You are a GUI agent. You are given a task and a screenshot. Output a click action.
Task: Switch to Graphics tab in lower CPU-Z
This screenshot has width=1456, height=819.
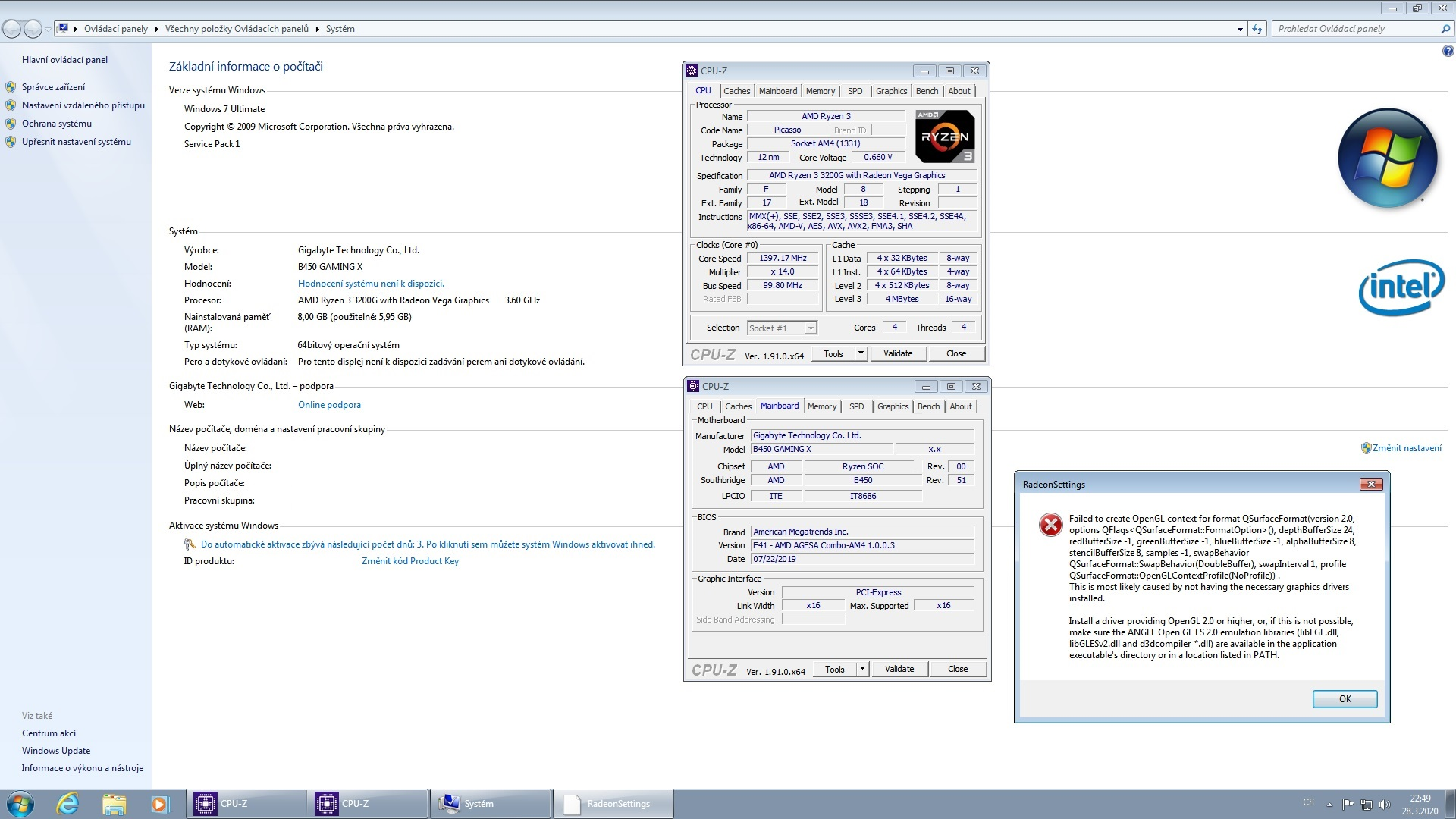[893, 406]
